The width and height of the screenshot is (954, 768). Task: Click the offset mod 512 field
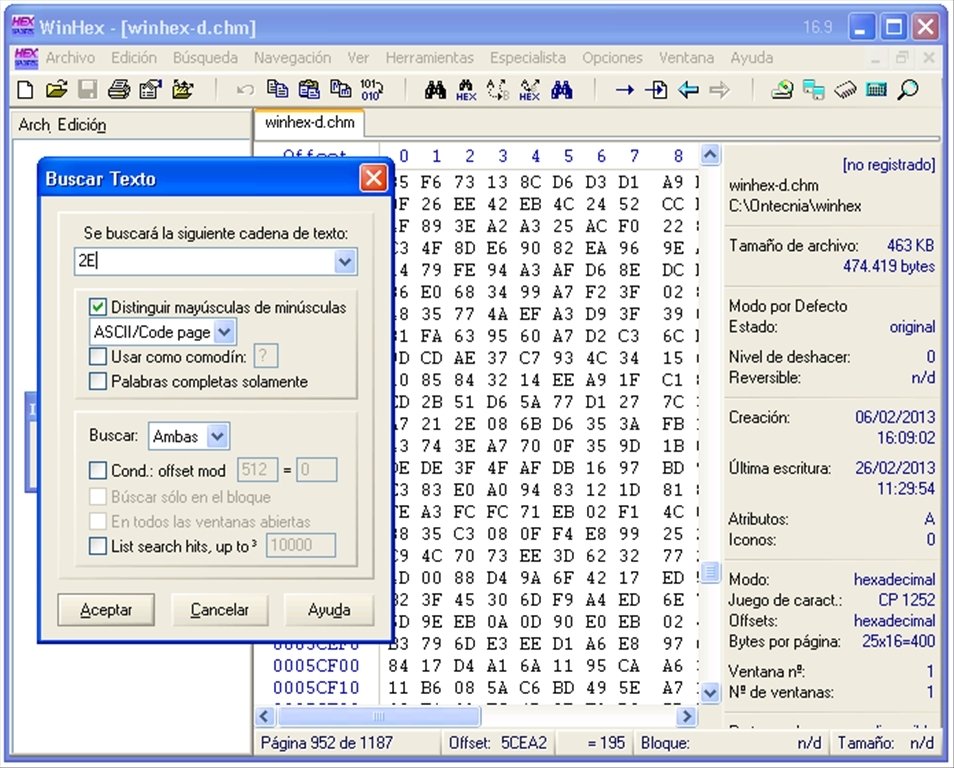[x=257, y=470]
